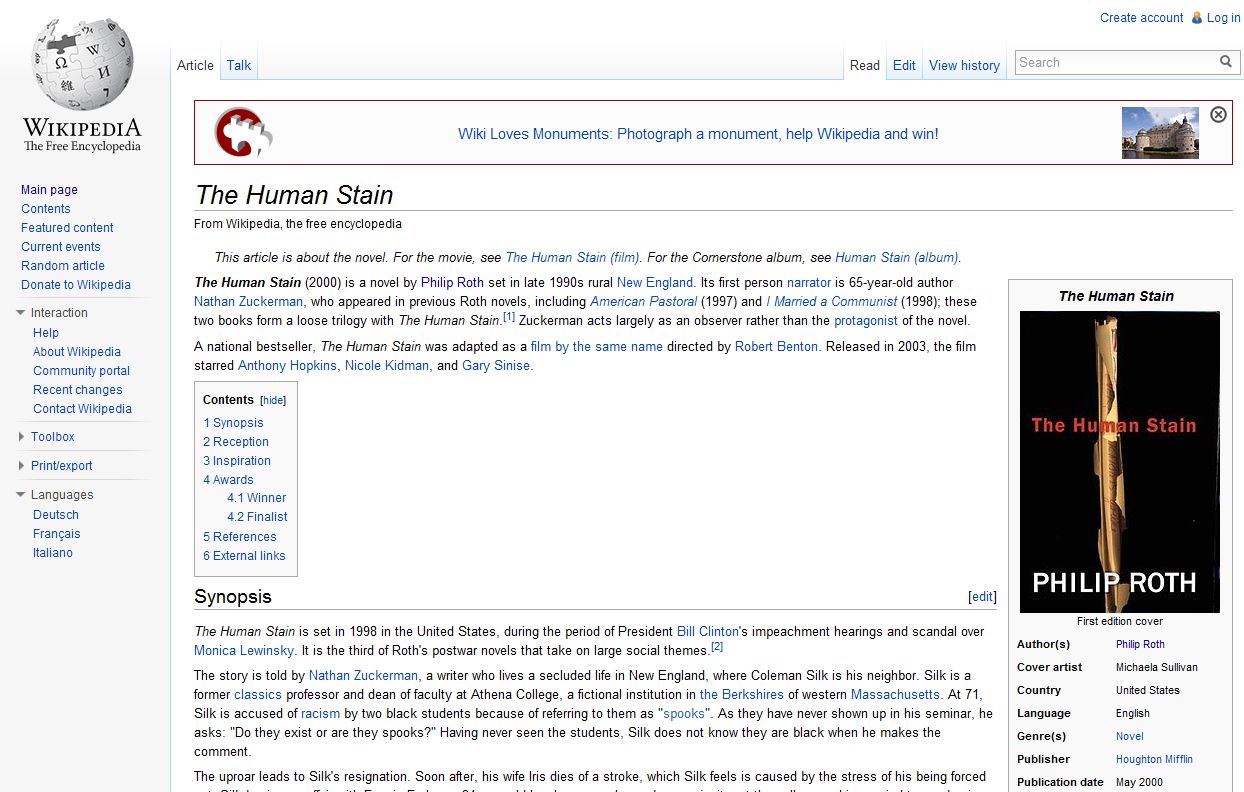
Task: Open the Edit tab
Action: pyautogui.click(x=904, y=65)
